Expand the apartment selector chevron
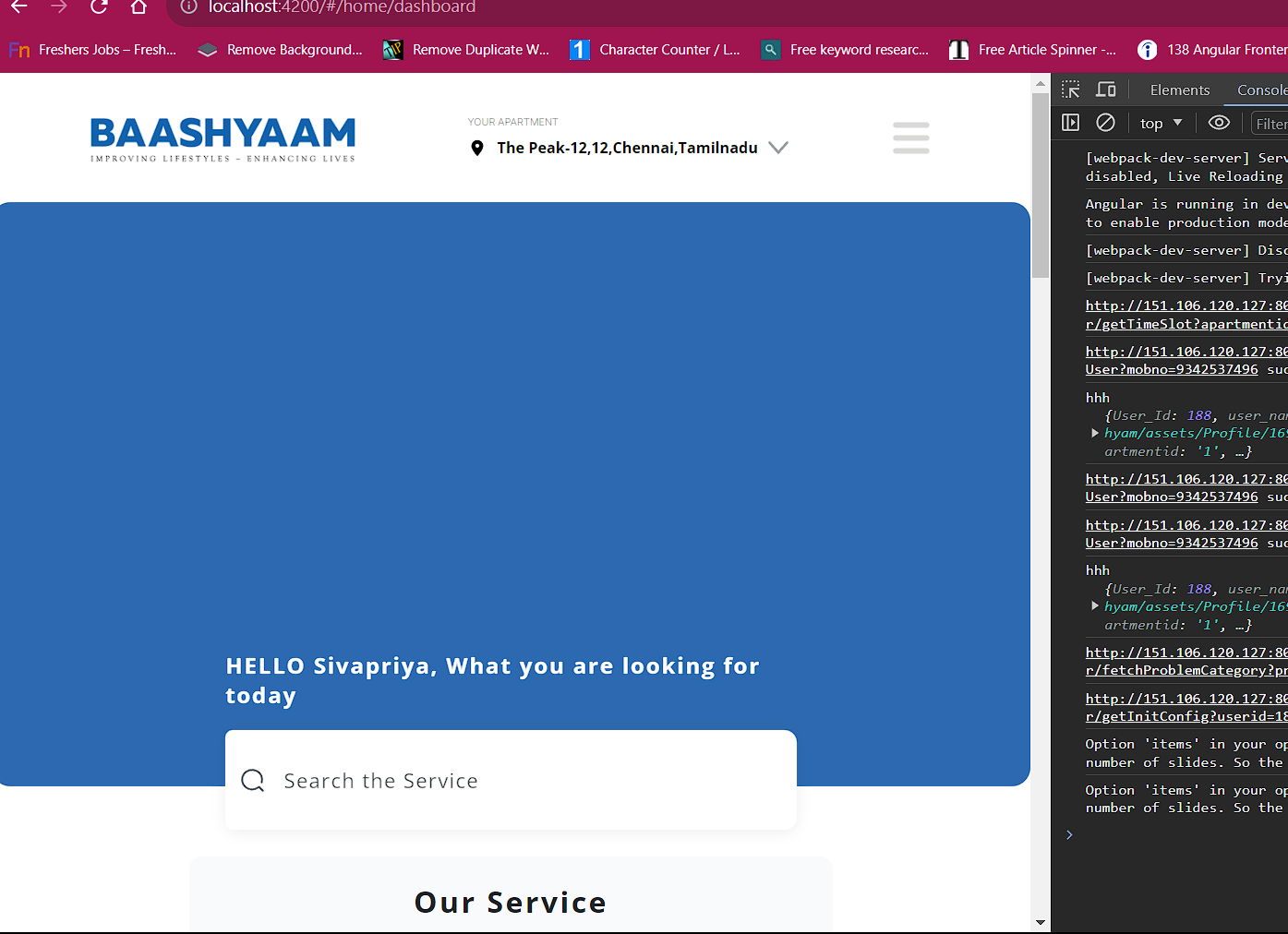Image resolution: width=1288 pixels, height=934 pixels. pos(778,148)
